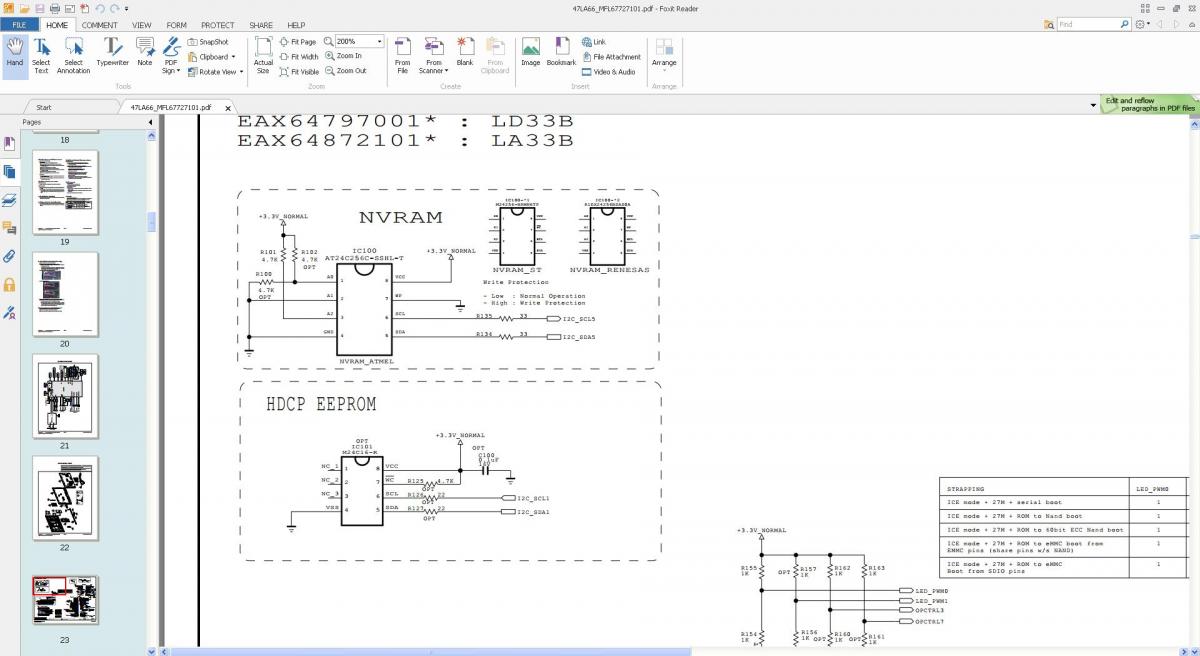
Task: Open the PROTECT ribbon tab
Action: tap(217, 25)
